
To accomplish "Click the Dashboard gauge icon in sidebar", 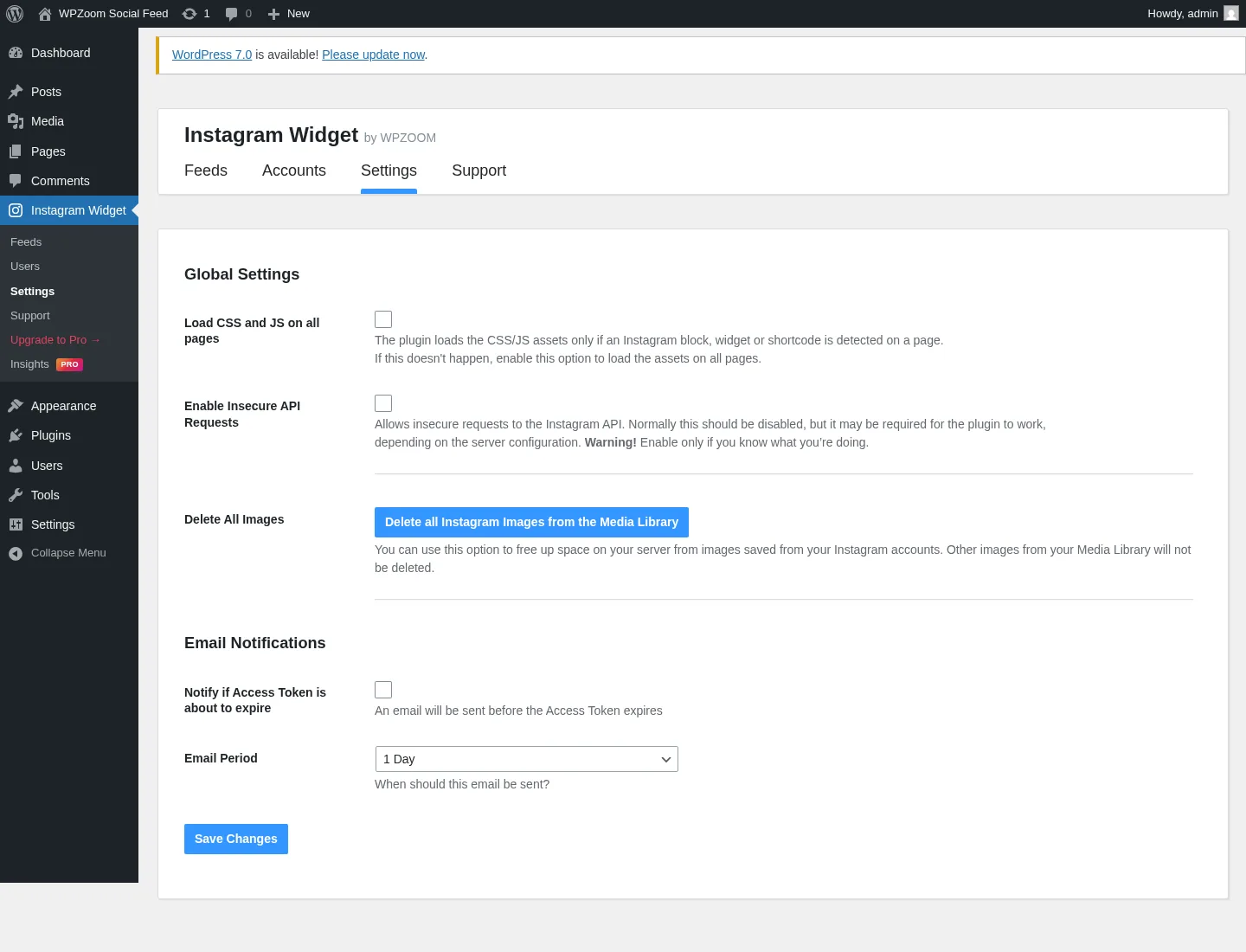I will pyautogui.click(x=16, y=53).
